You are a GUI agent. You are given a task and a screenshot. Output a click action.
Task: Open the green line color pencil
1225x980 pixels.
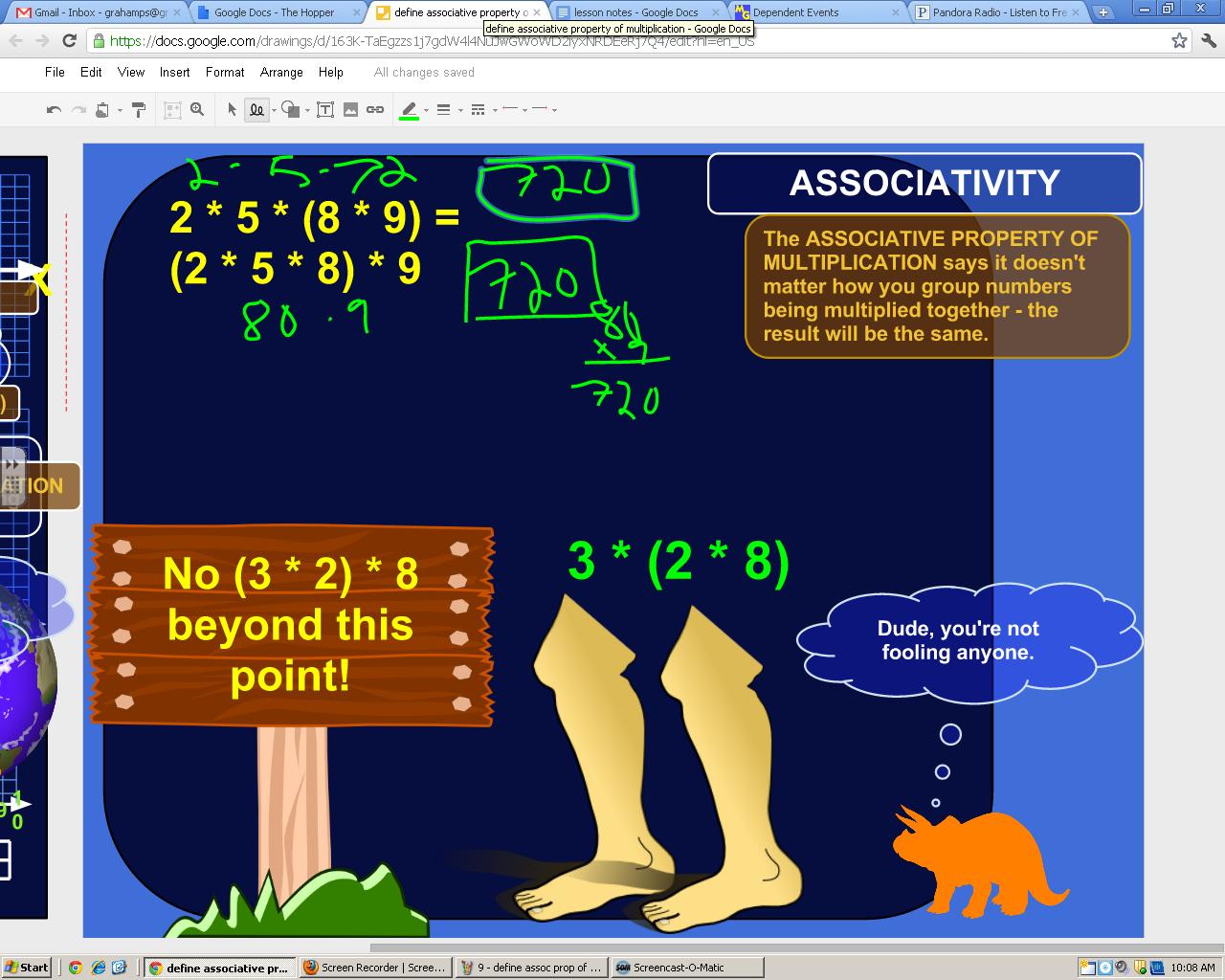point(409,110)
